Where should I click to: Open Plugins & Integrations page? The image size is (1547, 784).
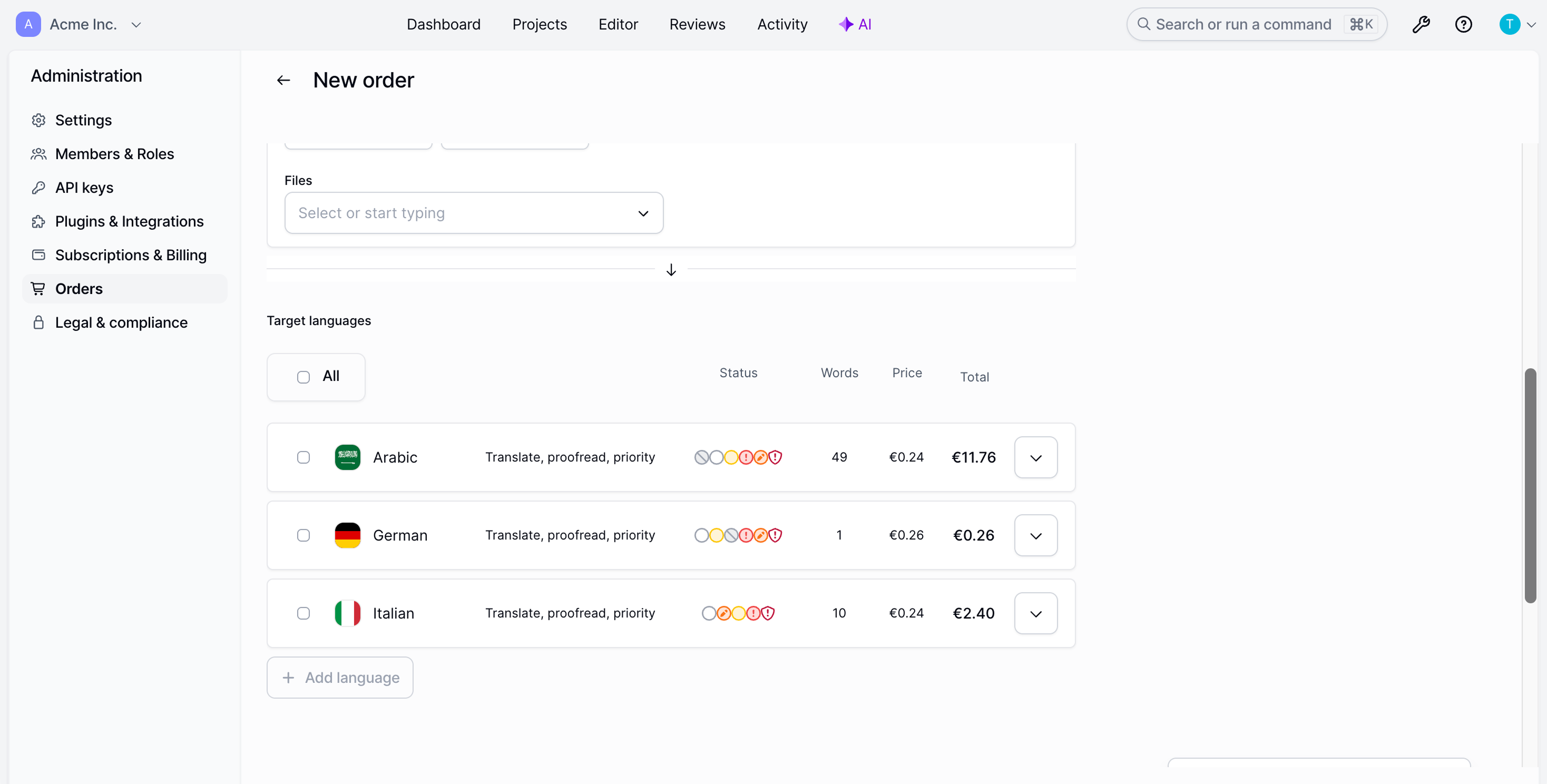[125, 221]
